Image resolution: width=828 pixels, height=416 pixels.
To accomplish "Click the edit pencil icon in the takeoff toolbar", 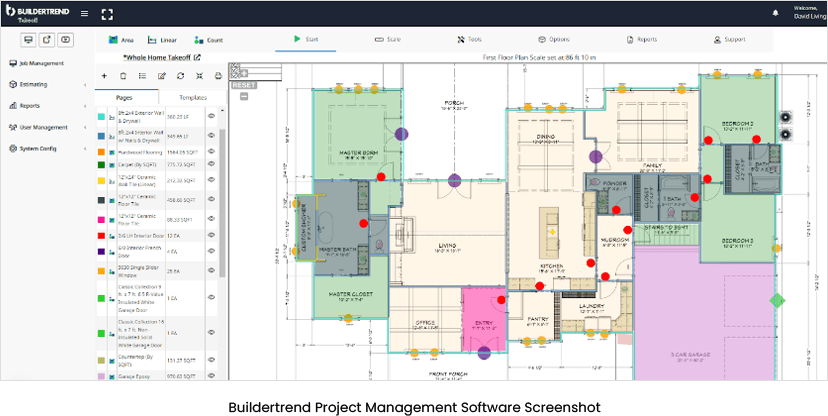I will [x=162, y=75].
